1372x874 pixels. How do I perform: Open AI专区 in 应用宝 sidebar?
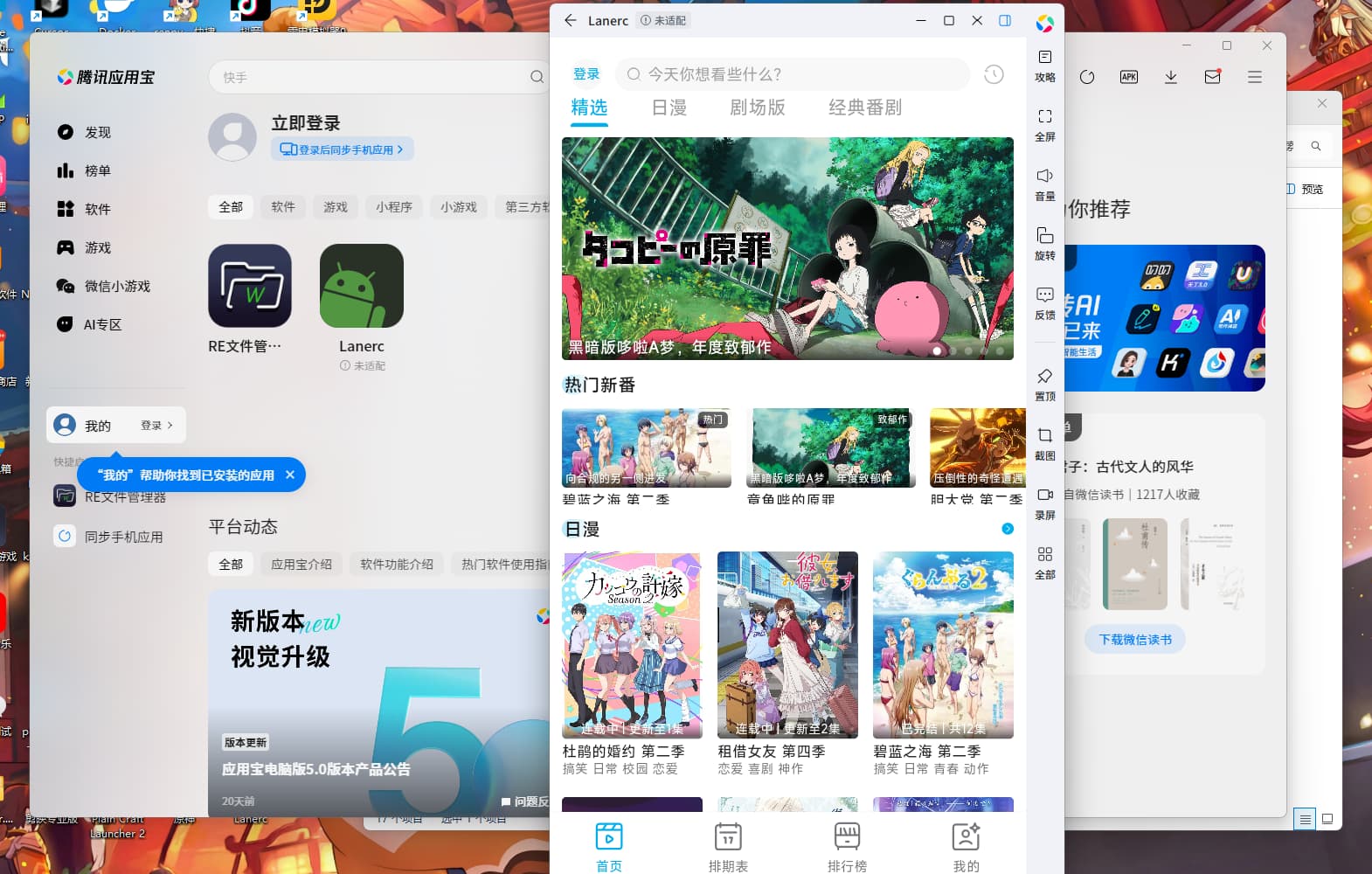tap(89, 324)
